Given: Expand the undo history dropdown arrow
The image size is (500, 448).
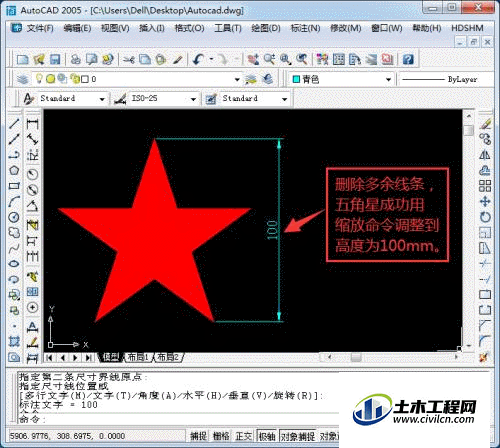Looking at the screenshot, I should (211, 59).
